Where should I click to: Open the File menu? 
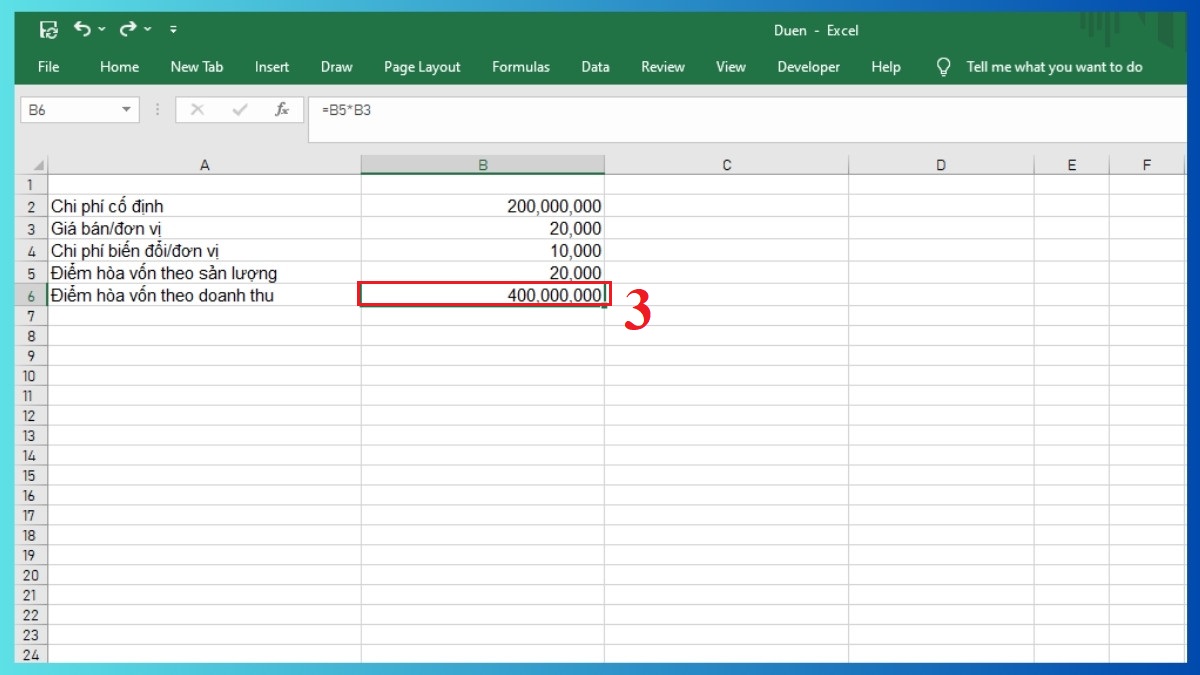click(47, 66)
